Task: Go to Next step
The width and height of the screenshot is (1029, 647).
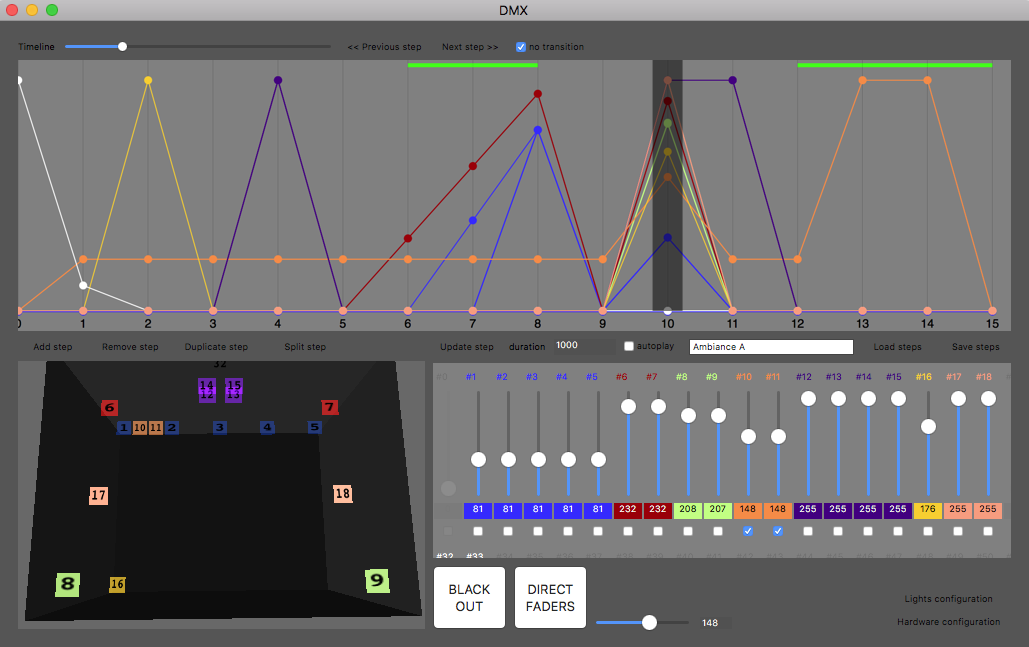Action: click(x=470, y=47)
